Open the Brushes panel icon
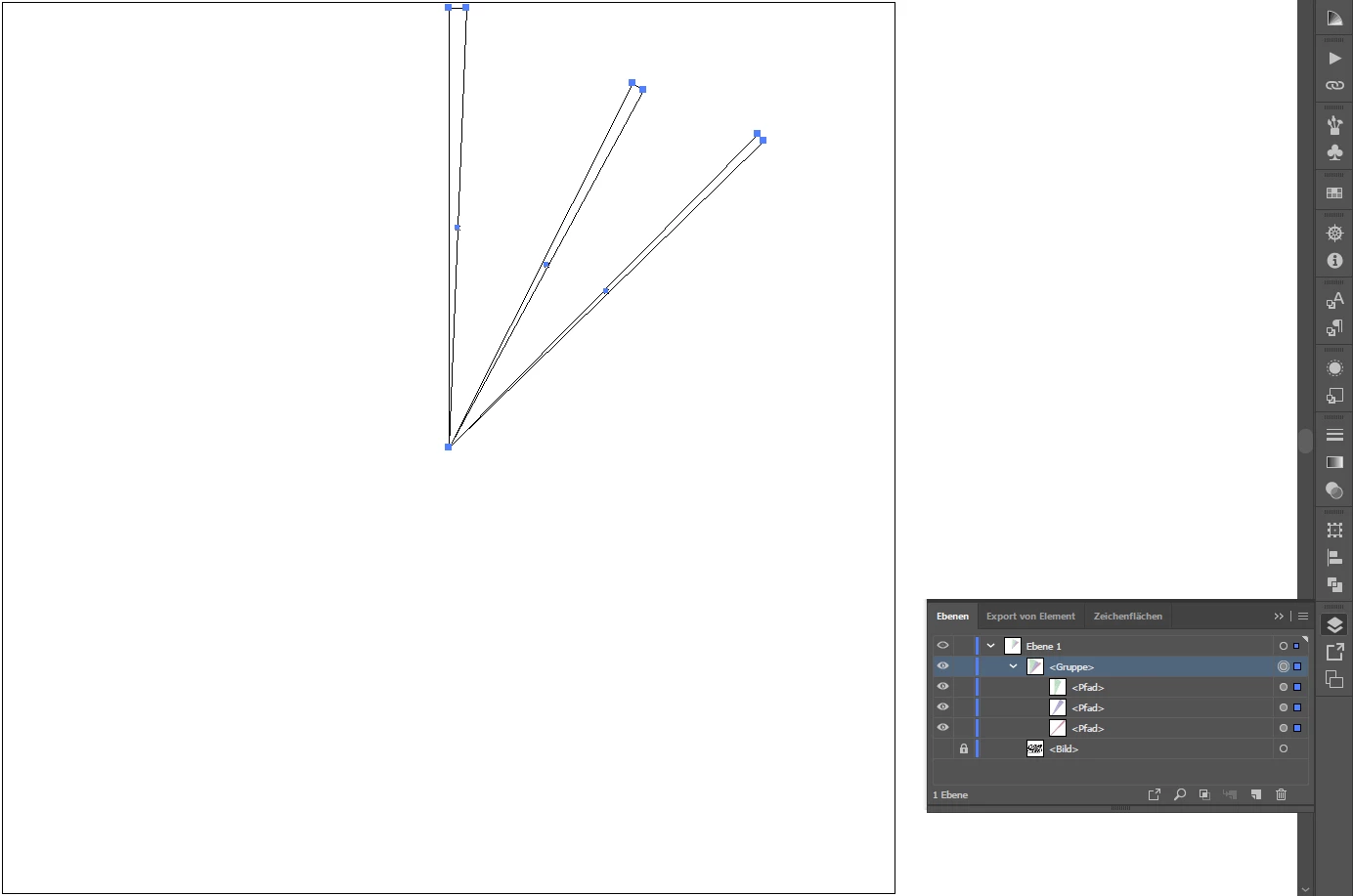Image resolution: width=1353 pixels, height=896 pixels. pos(1334,125)
